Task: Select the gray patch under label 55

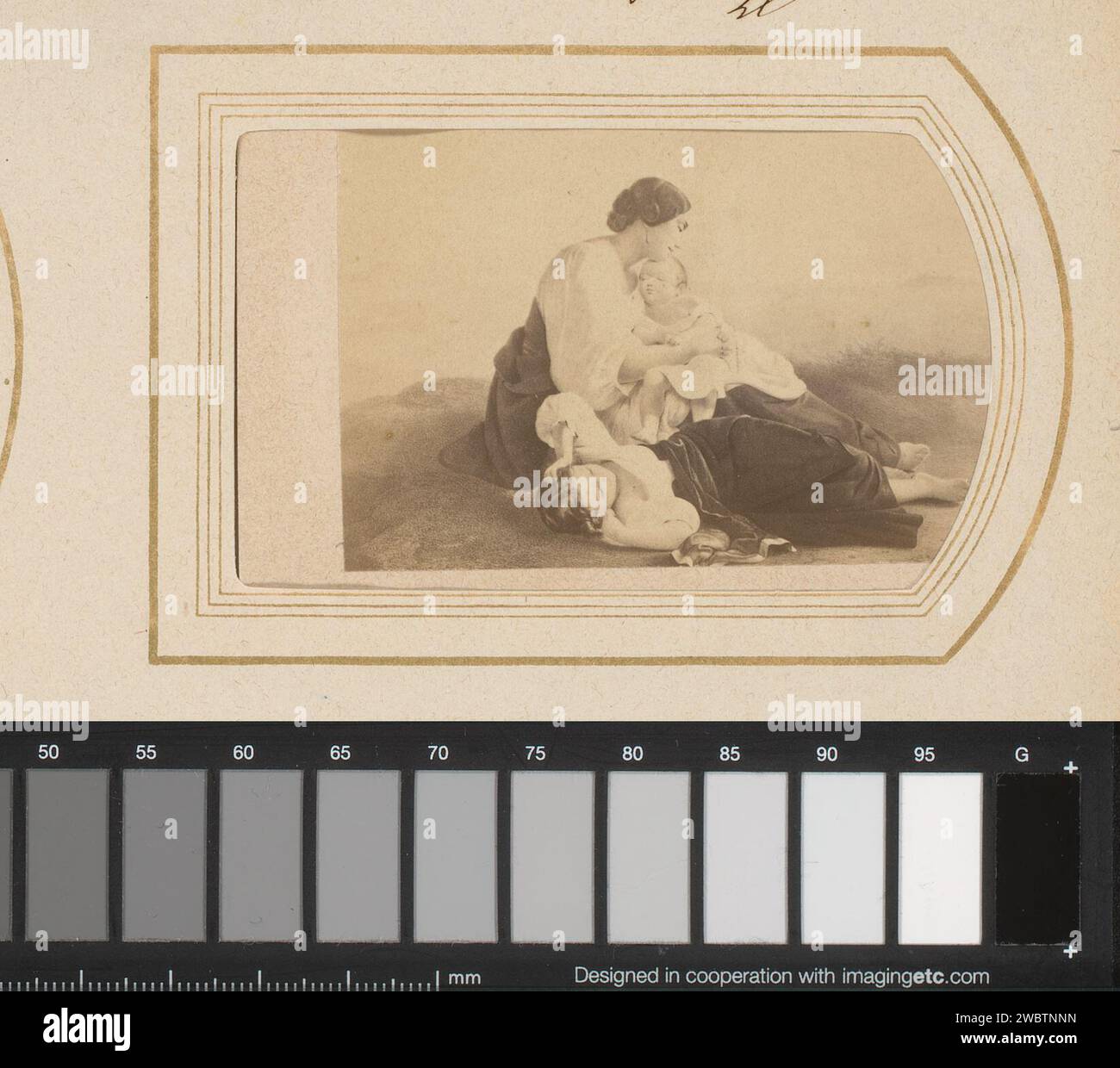Action: click(x=164, y=855)
